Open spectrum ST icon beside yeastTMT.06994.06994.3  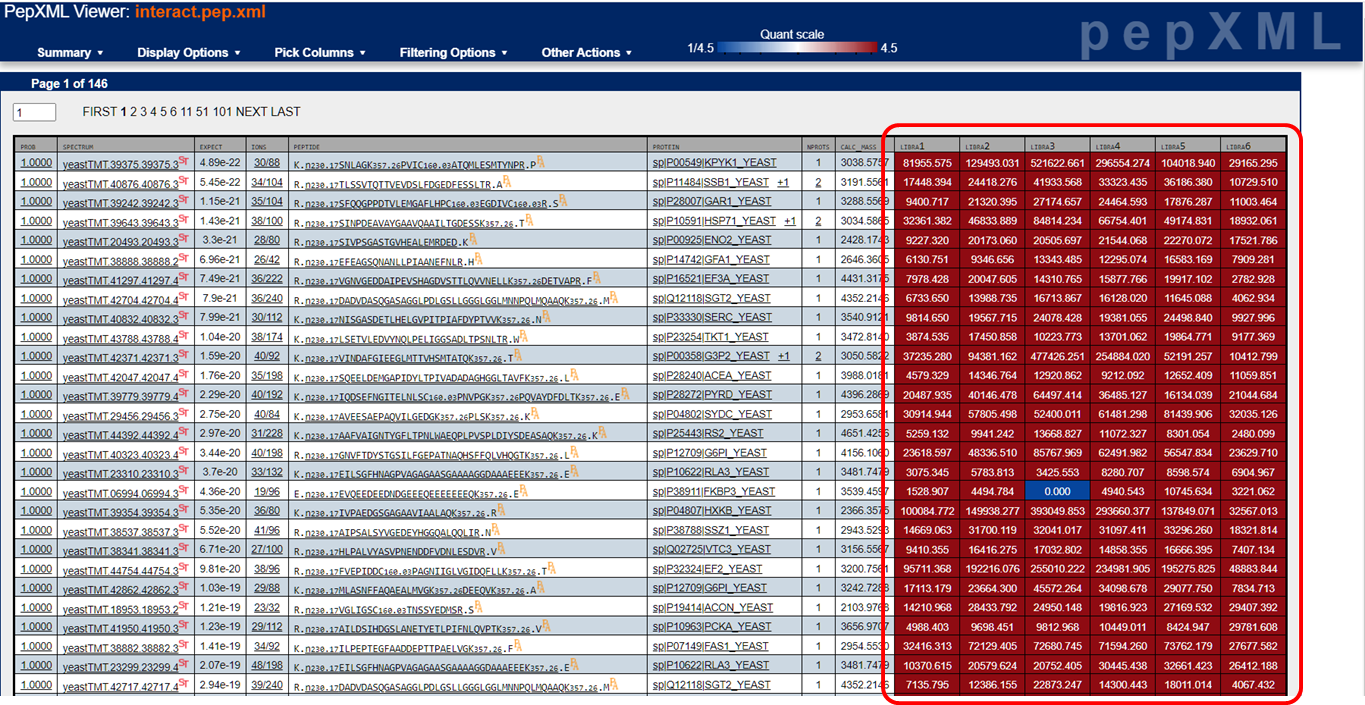click(183, 489)
